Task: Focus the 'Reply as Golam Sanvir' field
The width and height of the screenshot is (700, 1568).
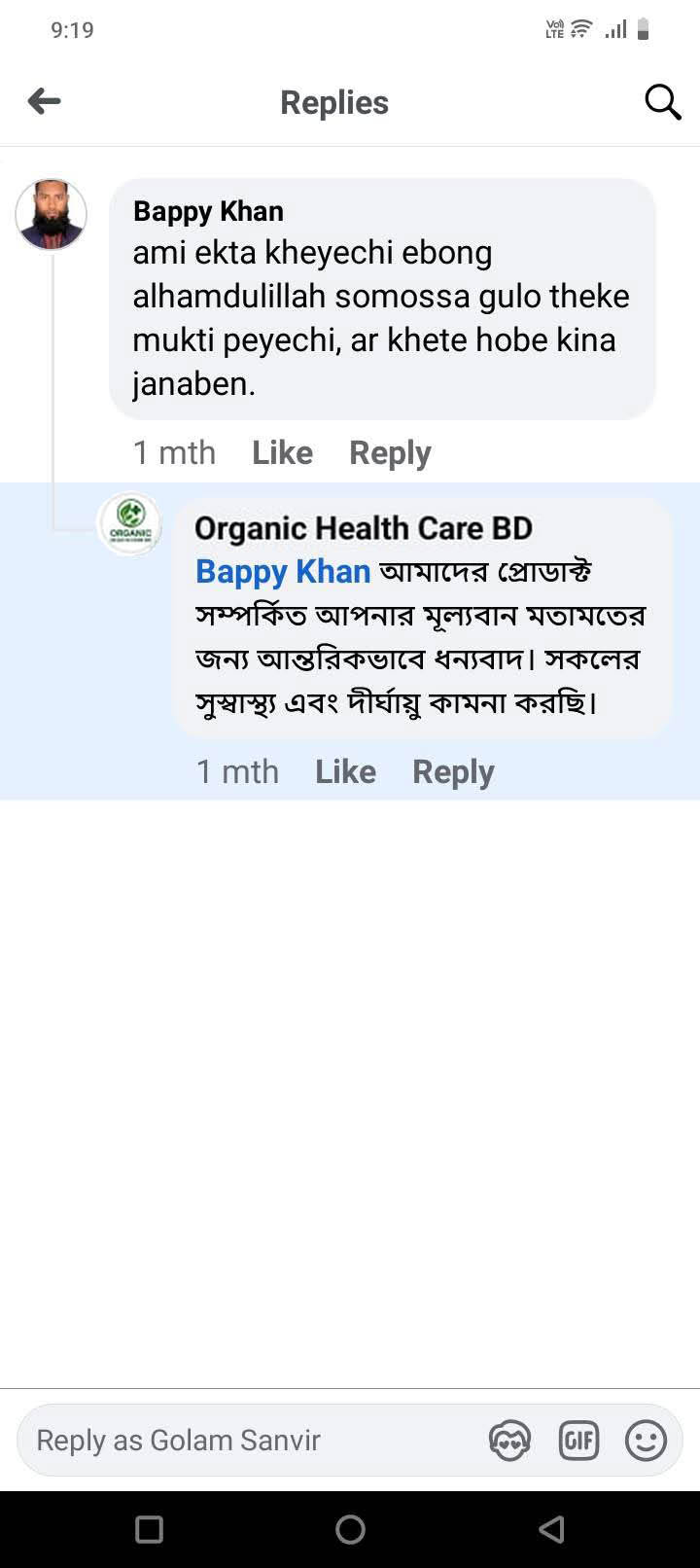Action: tap(243, 1440)
